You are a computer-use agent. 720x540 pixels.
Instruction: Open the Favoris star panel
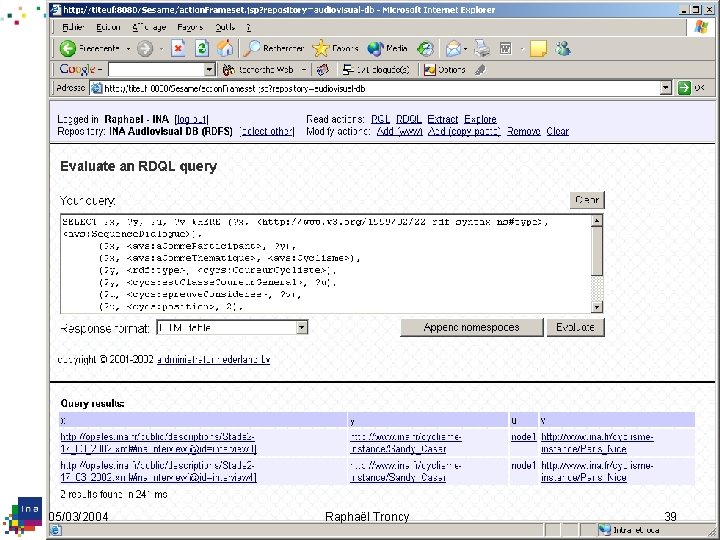[335, 48]
